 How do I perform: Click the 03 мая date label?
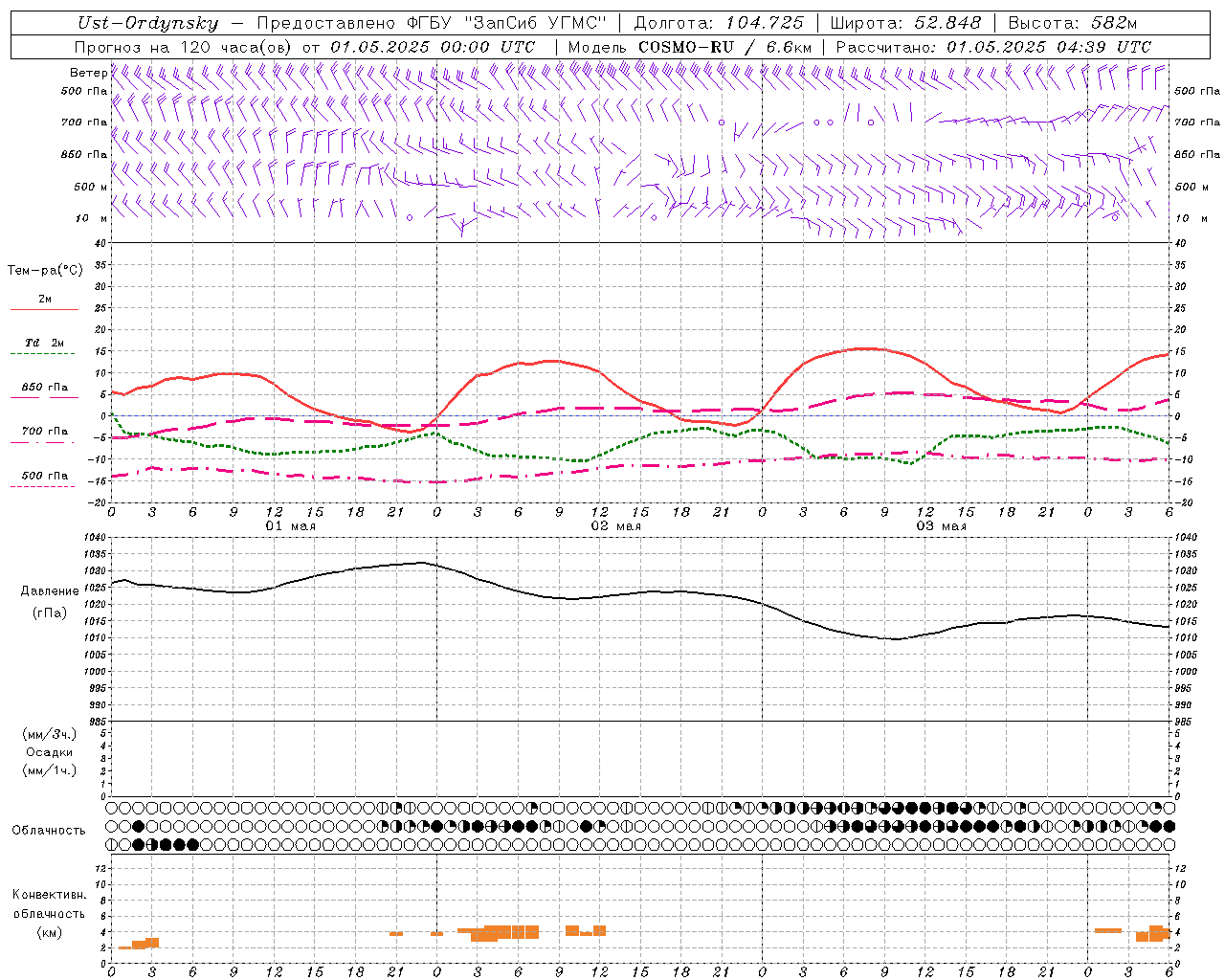coord(942,526)
